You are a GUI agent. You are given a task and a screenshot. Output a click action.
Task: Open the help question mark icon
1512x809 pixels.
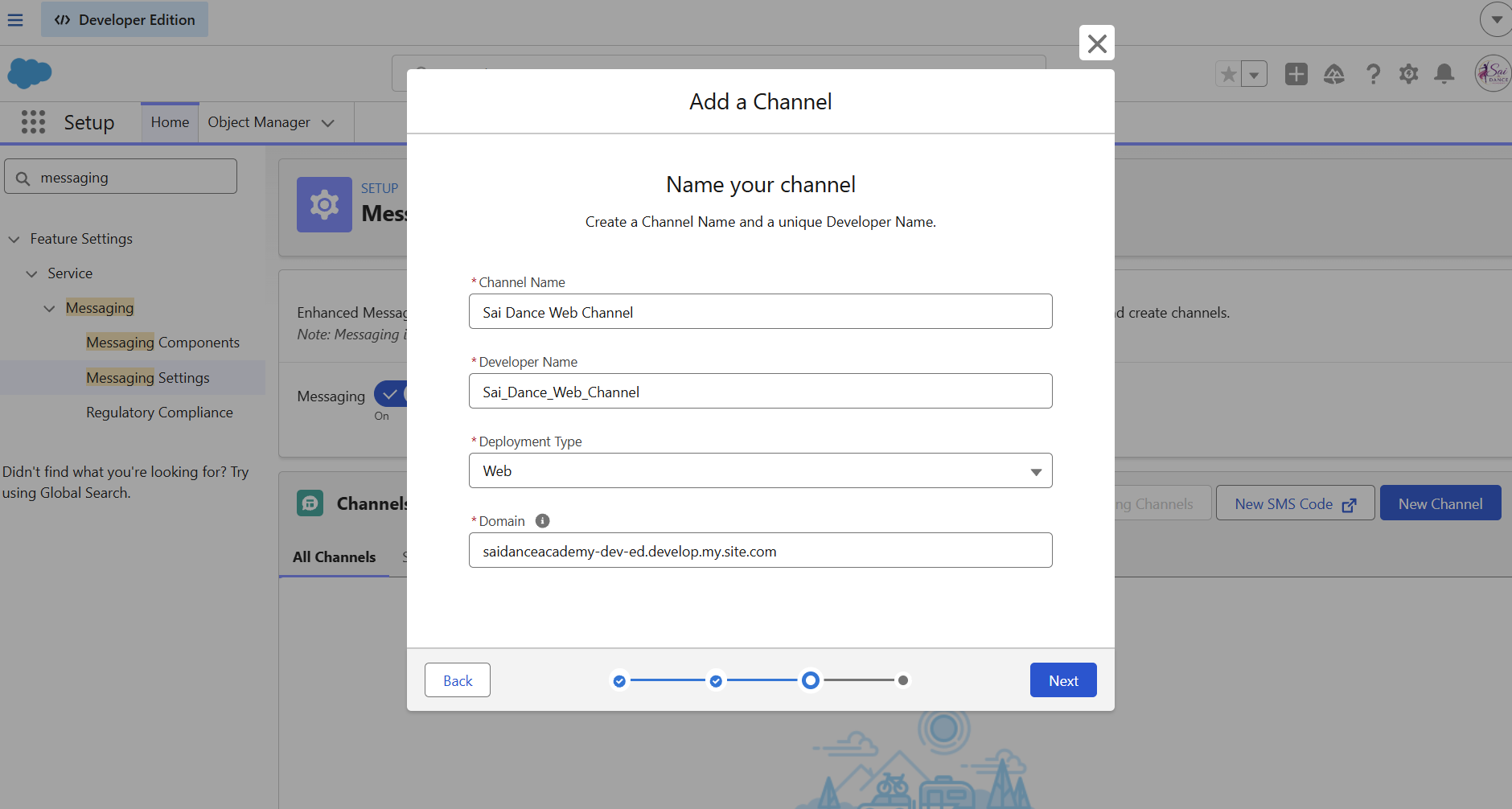[1373, 74]
